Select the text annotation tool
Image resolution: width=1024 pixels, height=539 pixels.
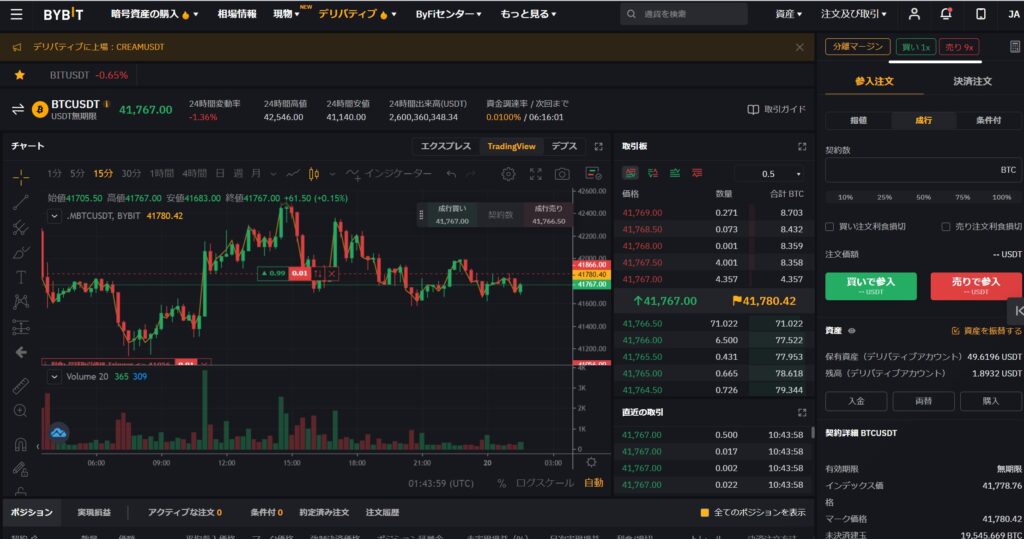coord(21,277)
